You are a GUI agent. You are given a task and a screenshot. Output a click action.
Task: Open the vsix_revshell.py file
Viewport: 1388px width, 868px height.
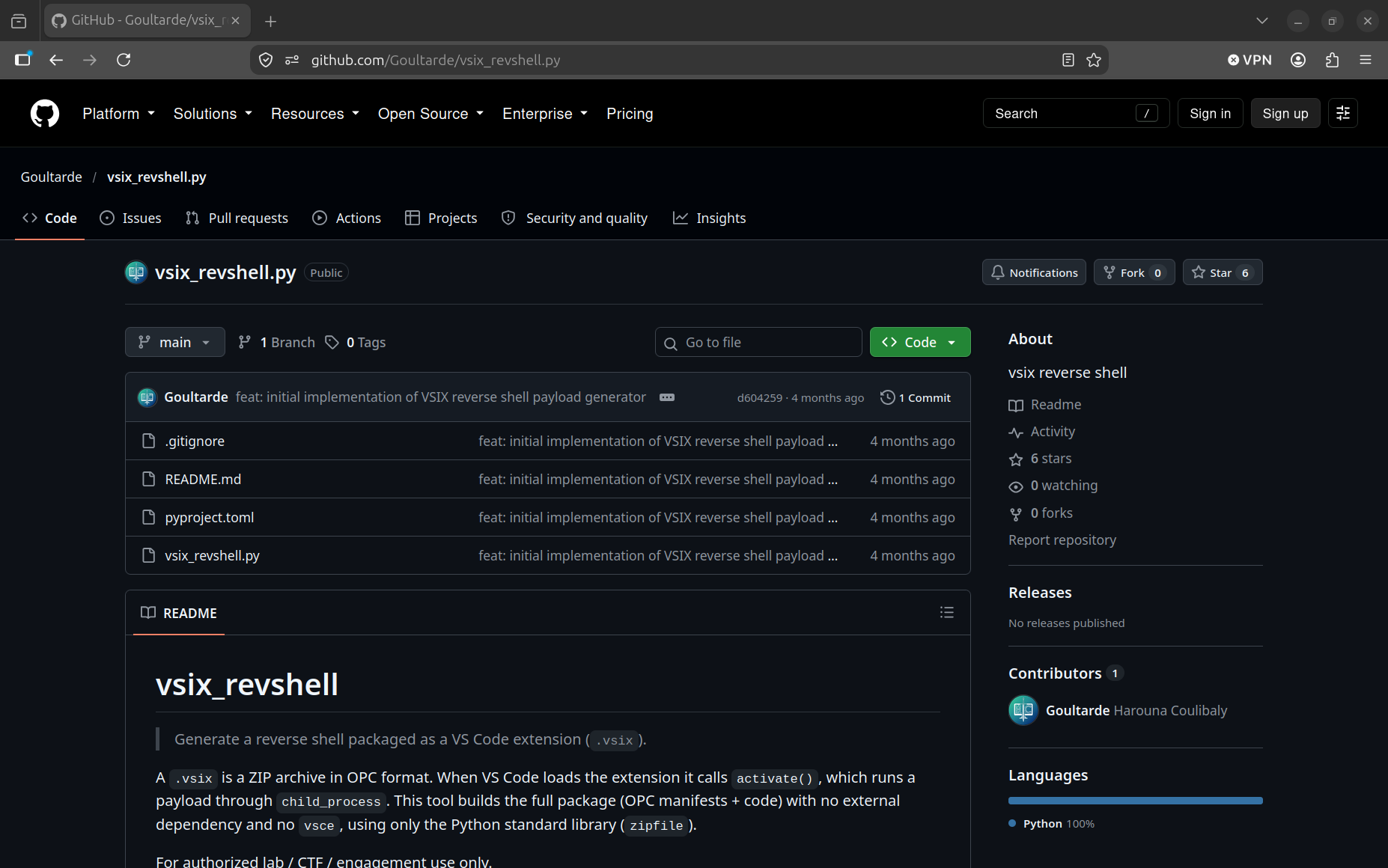pyautogui.click(x=213, y=555)
